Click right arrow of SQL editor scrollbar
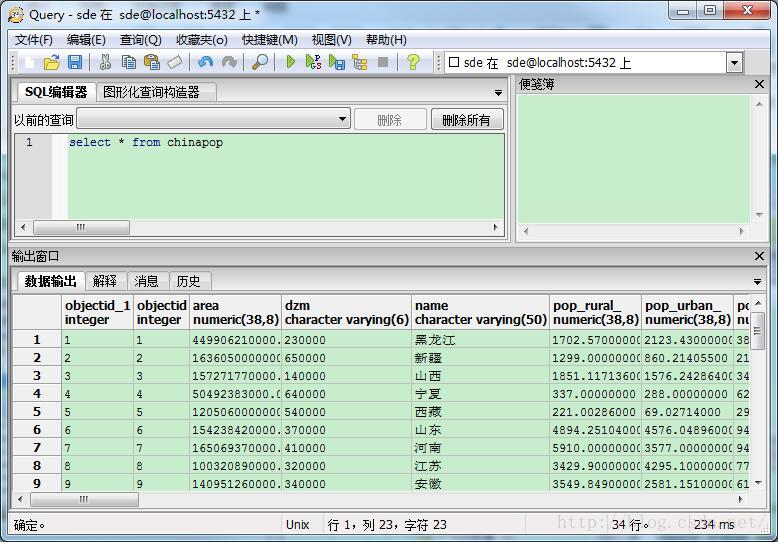Screen dimensions: 778x542 click(x=495, y=227)
